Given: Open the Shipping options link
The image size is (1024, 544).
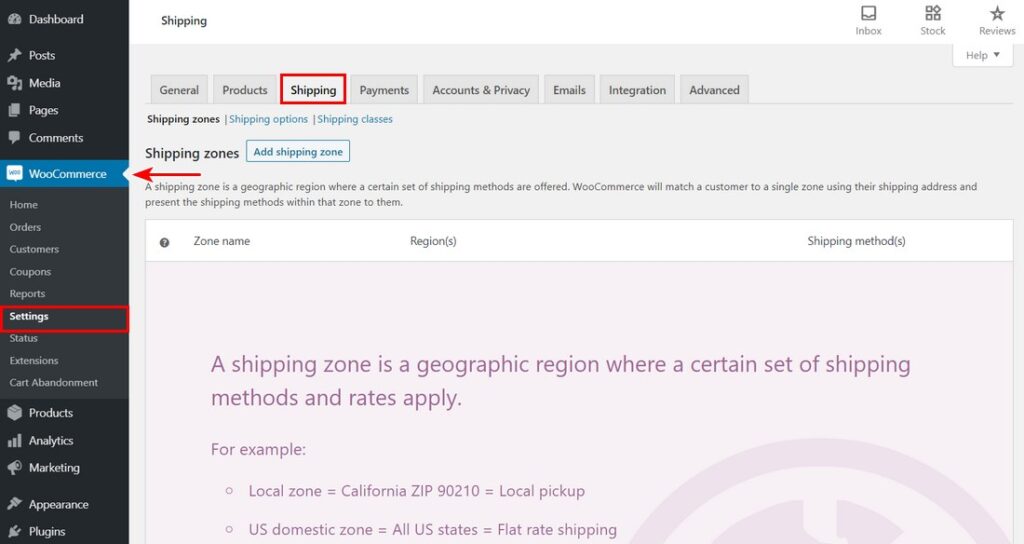Looking at the screenshot, I should [268, 119].
